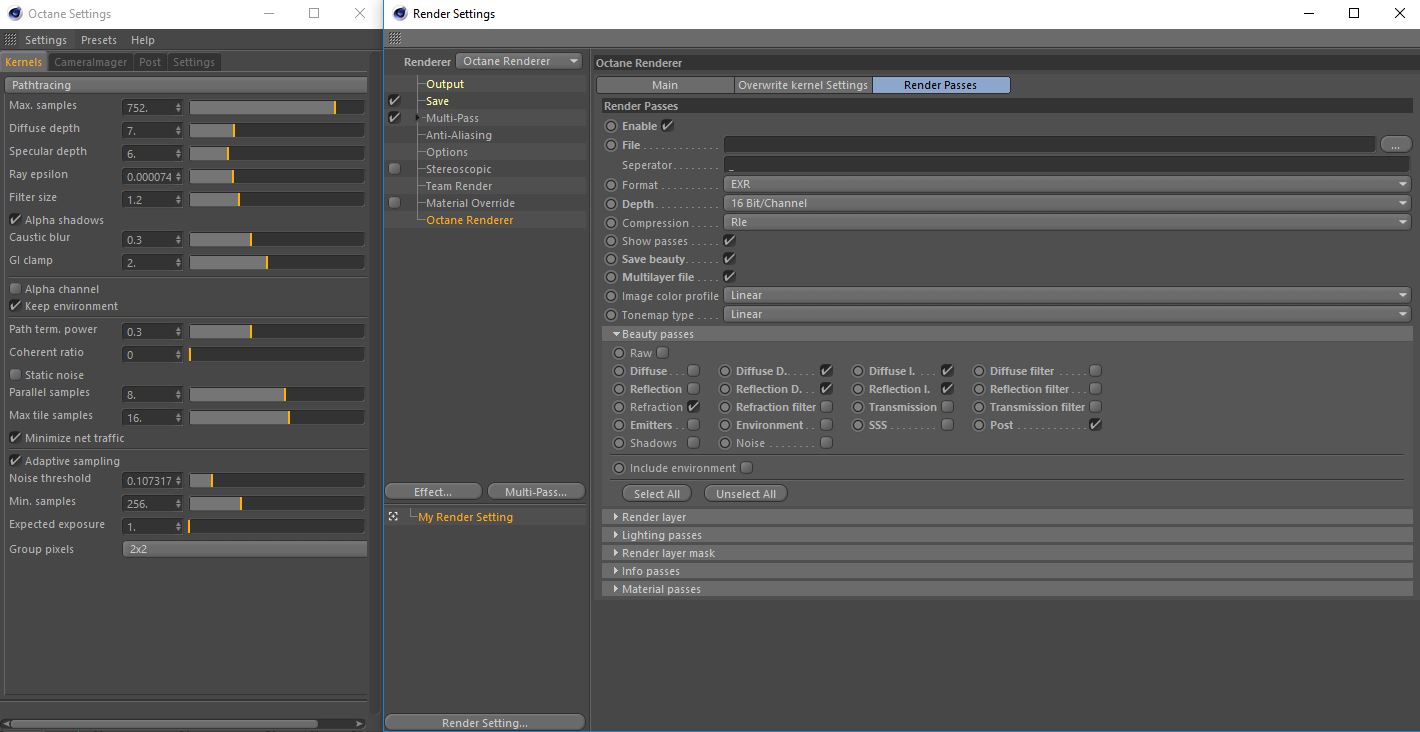Switch to the Main tab

(x=665, y=85)
